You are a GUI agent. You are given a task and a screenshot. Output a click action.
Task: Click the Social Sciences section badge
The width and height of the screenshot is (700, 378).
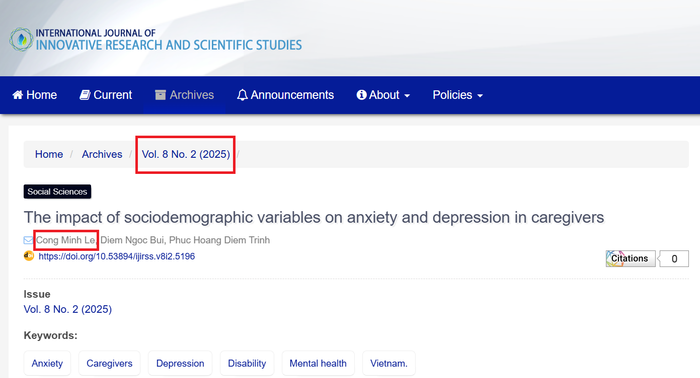point(57,191)
